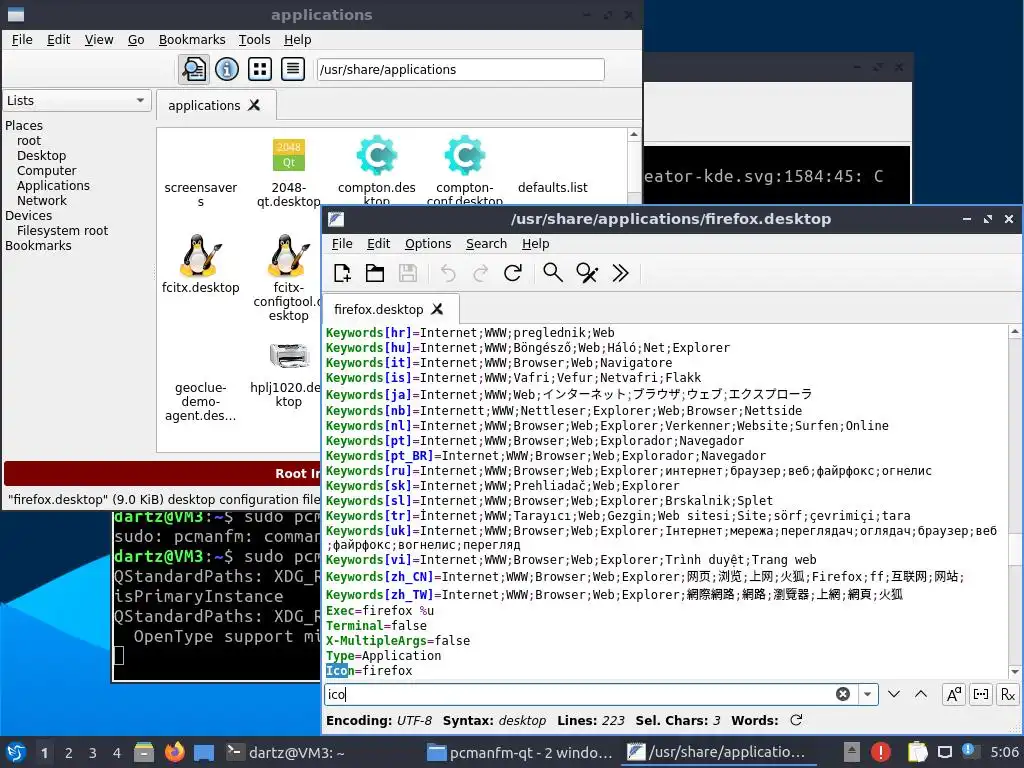The image size is (1024, 768).
Task: Select Filesystem root under Devices
Action: 62,231
